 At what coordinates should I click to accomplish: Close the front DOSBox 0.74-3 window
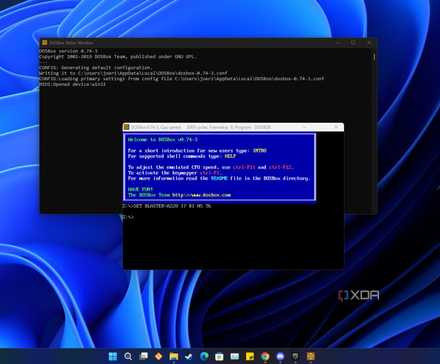(336, 127)
